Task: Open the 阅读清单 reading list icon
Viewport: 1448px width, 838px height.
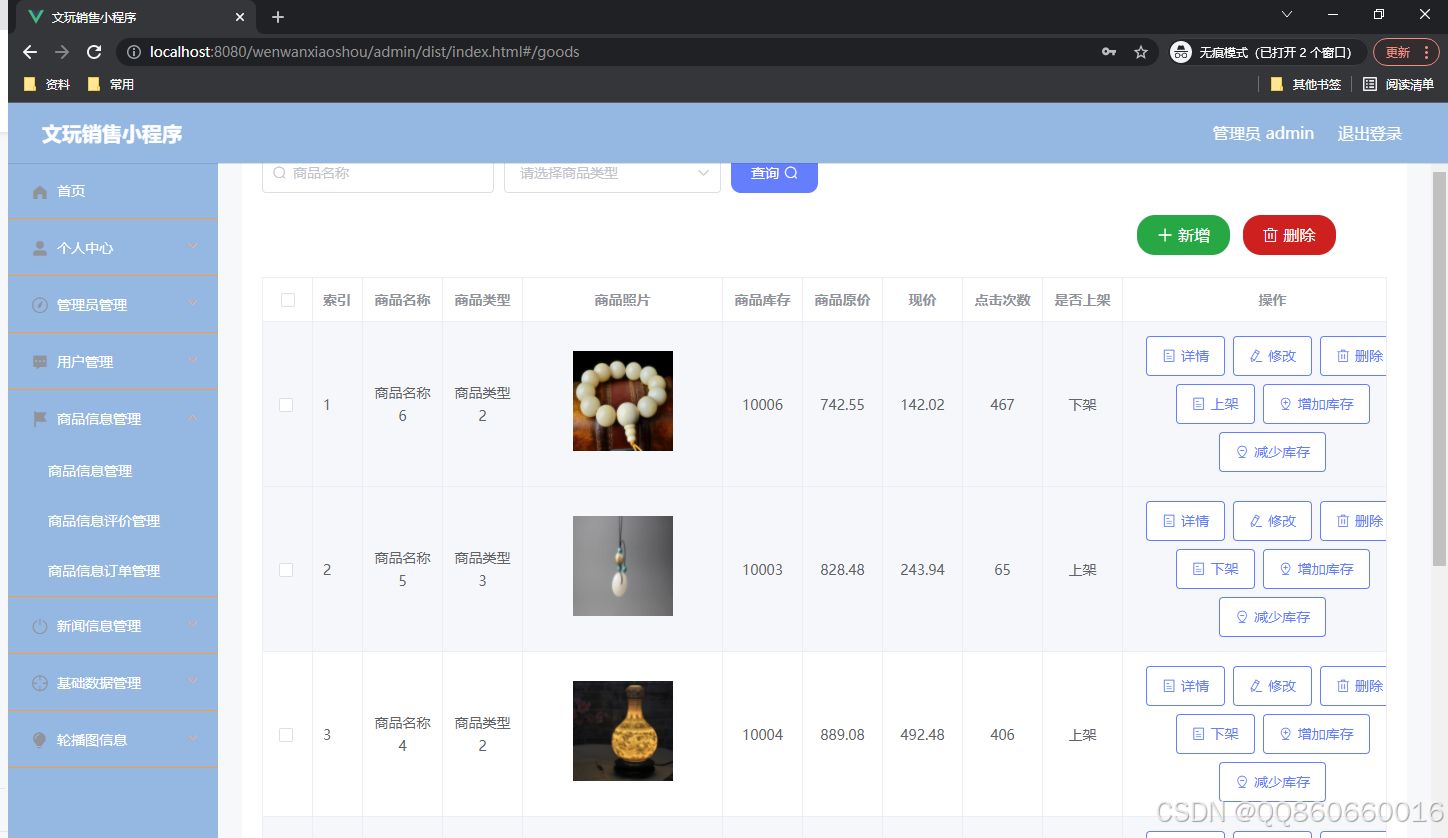Action: tap(1370, 84)
